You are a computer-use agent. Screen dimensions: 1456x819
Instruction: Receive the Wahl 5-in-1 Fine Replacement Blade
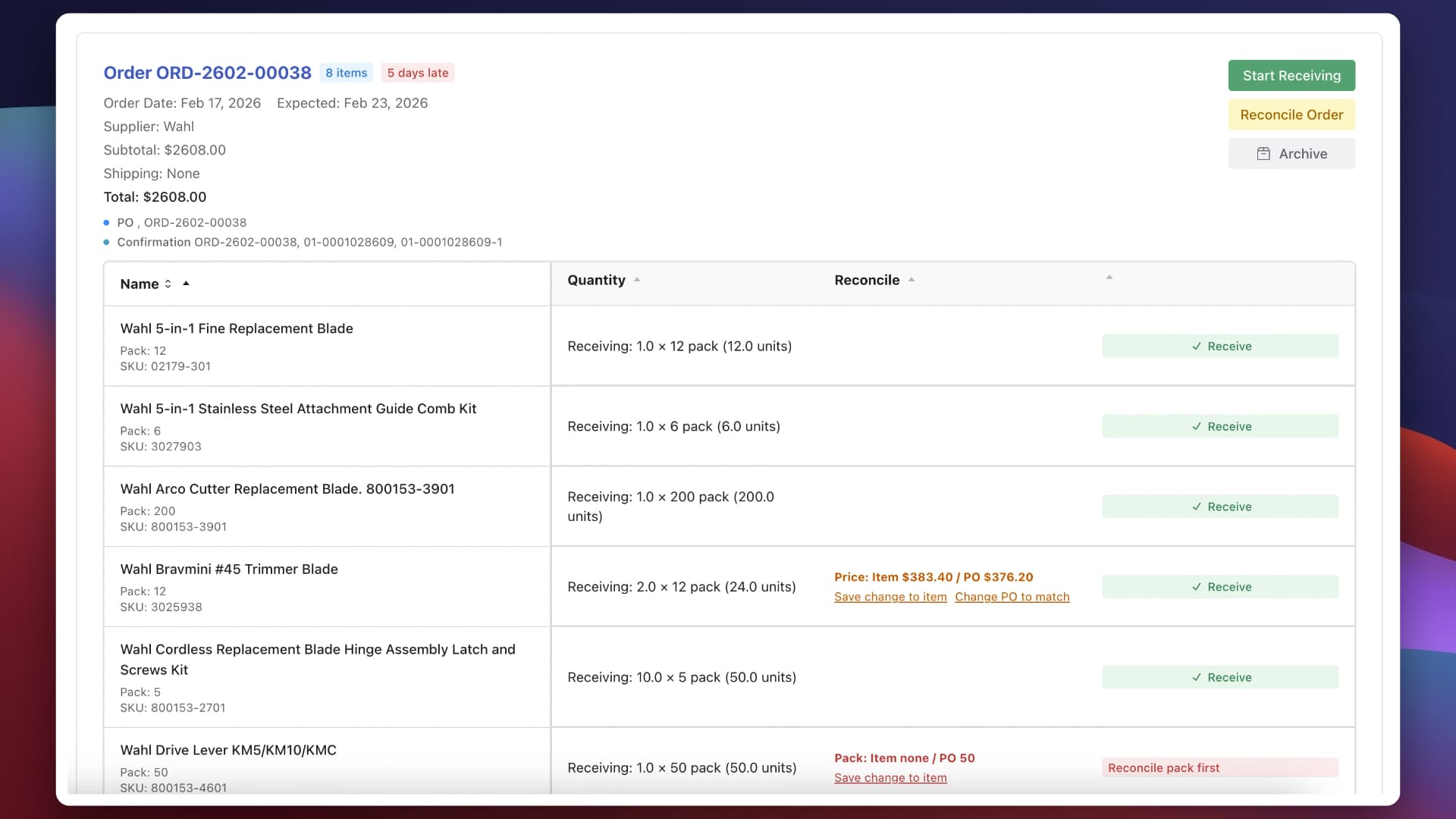[1220, 346]
